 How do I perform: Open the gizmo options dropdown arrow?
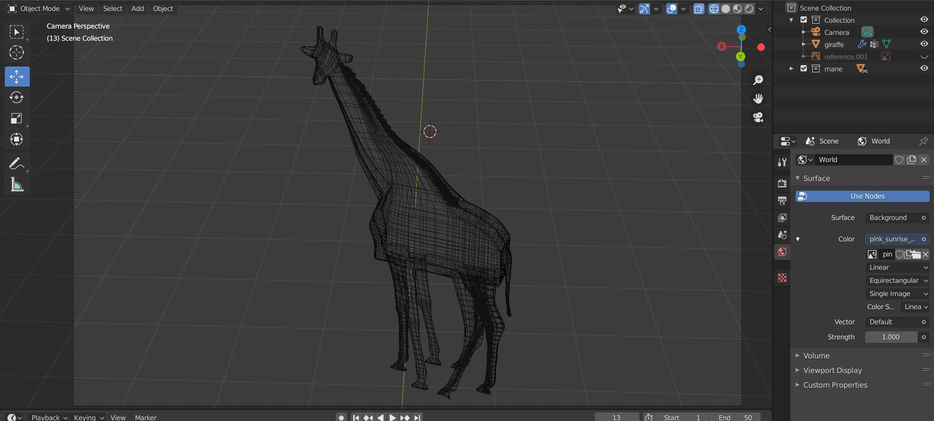[x=656, y=9]
